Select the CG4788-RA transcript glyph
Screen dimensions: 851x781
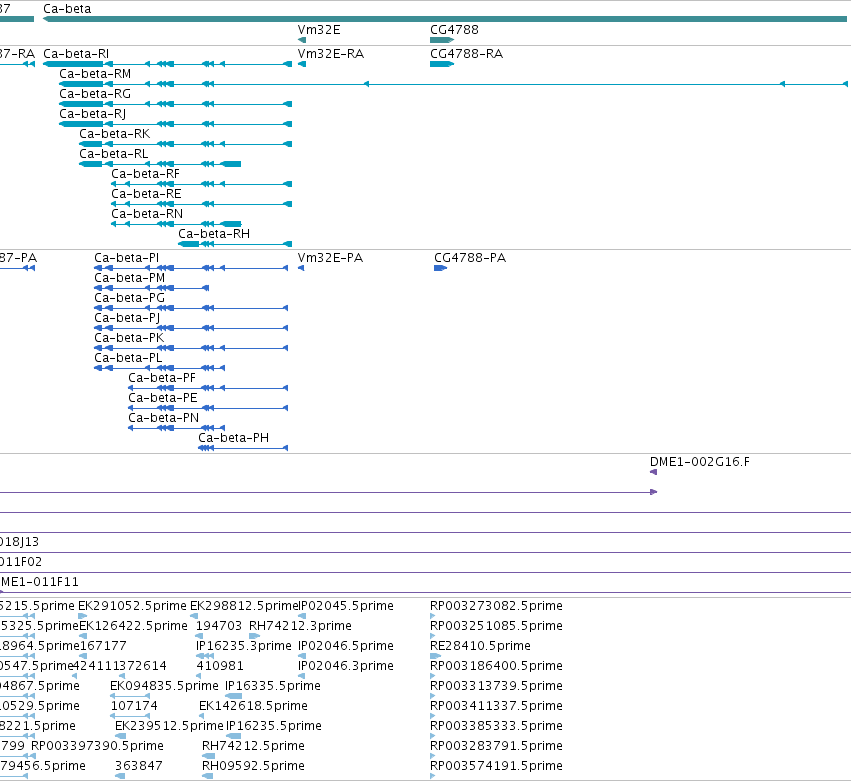pyautogui.click(x=442, y=64)
